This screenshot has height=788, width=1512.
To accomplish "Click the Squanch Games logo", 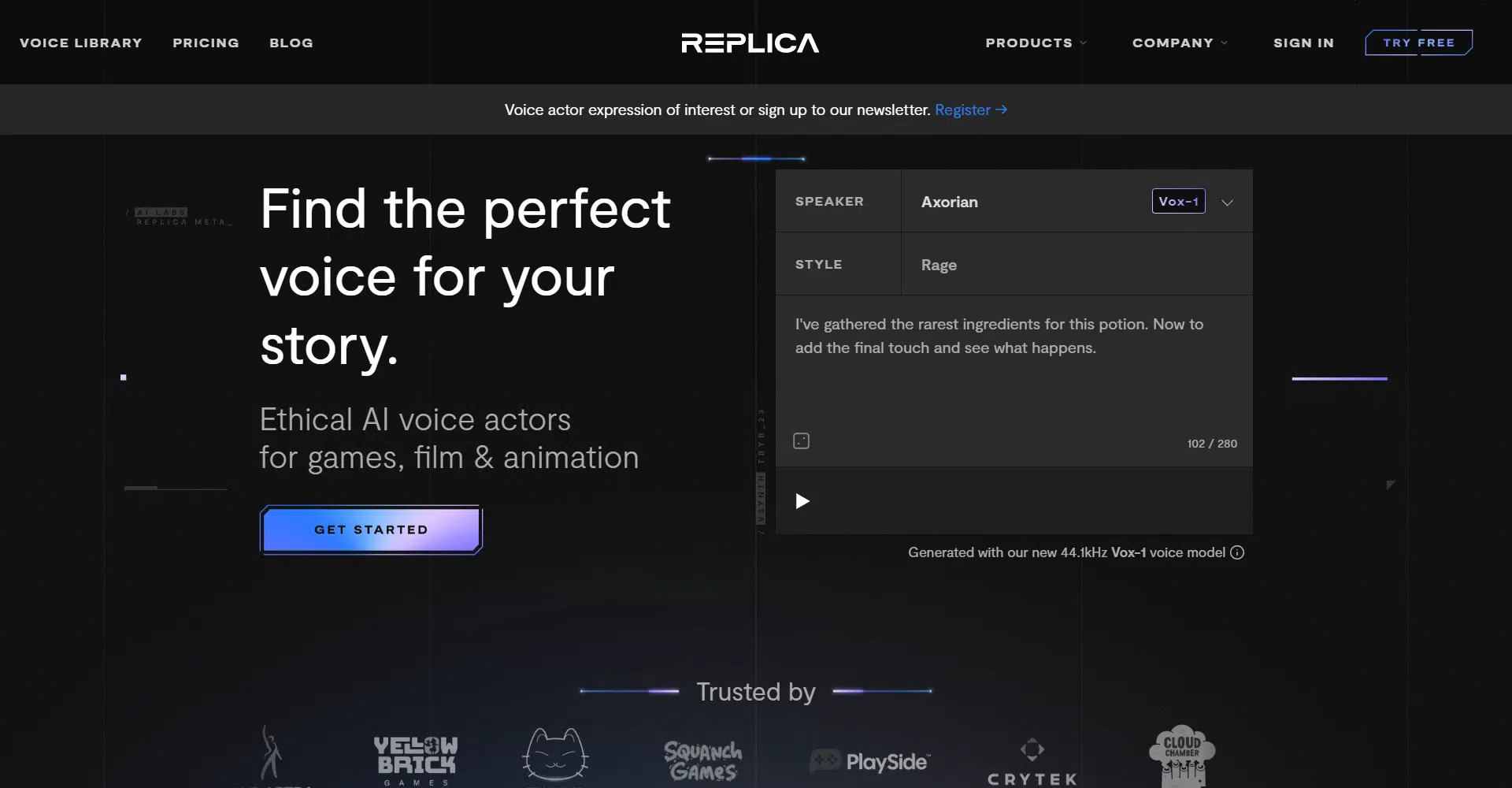I will [x=703, y=760].
